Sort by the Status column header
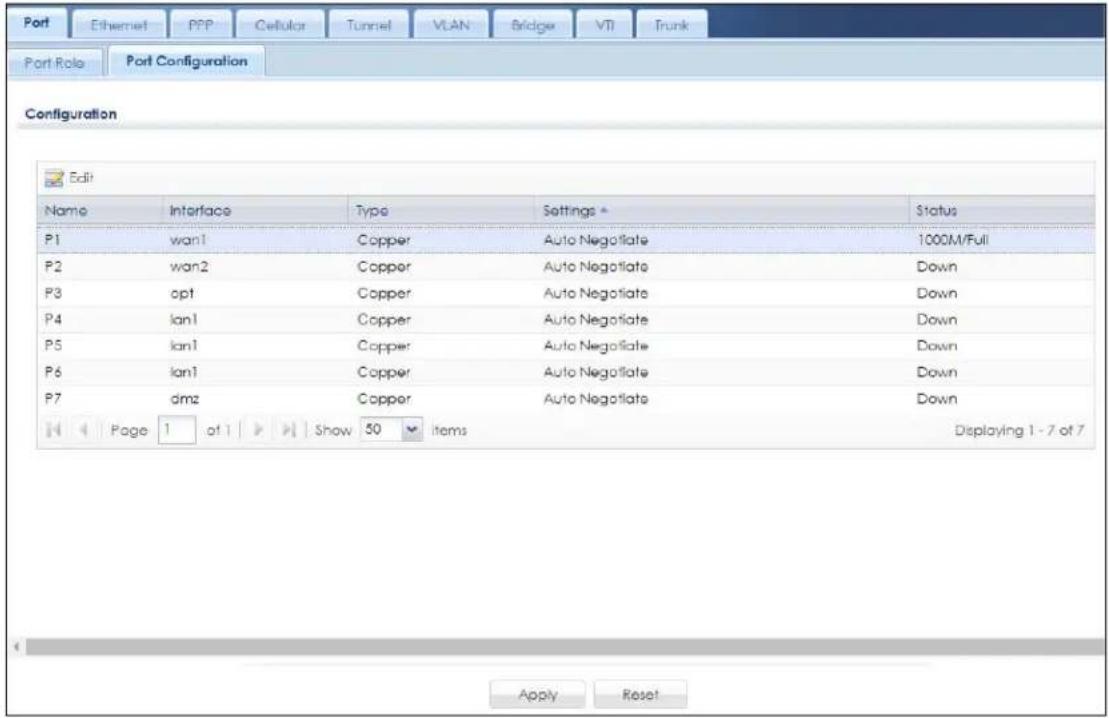The image size is (1109, 718). click(936, 211)
